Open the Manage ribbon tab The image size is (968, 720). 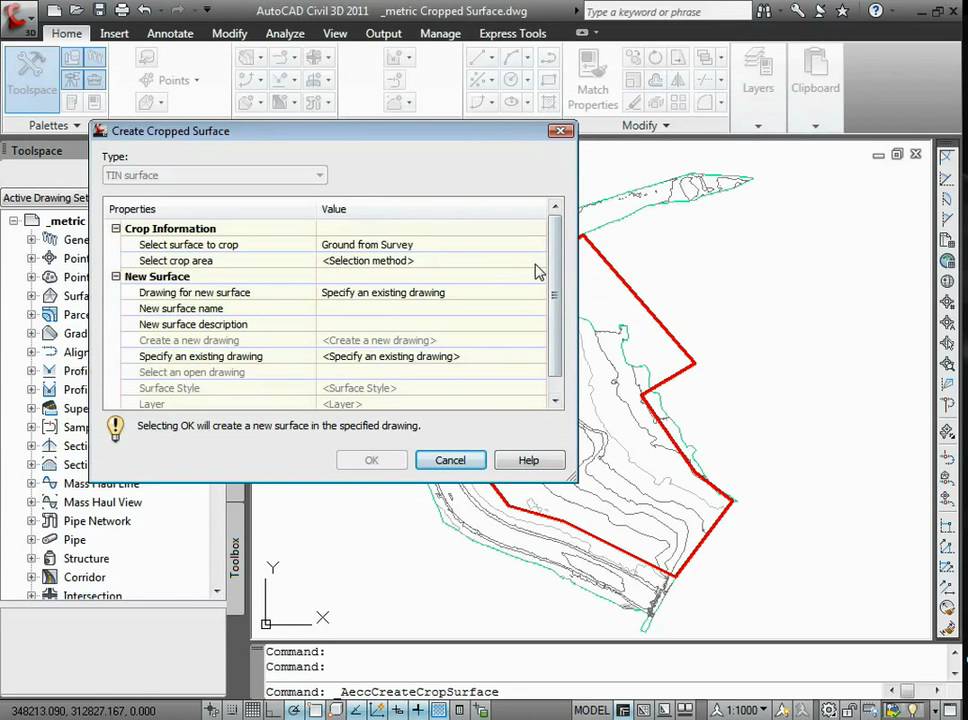440,33
